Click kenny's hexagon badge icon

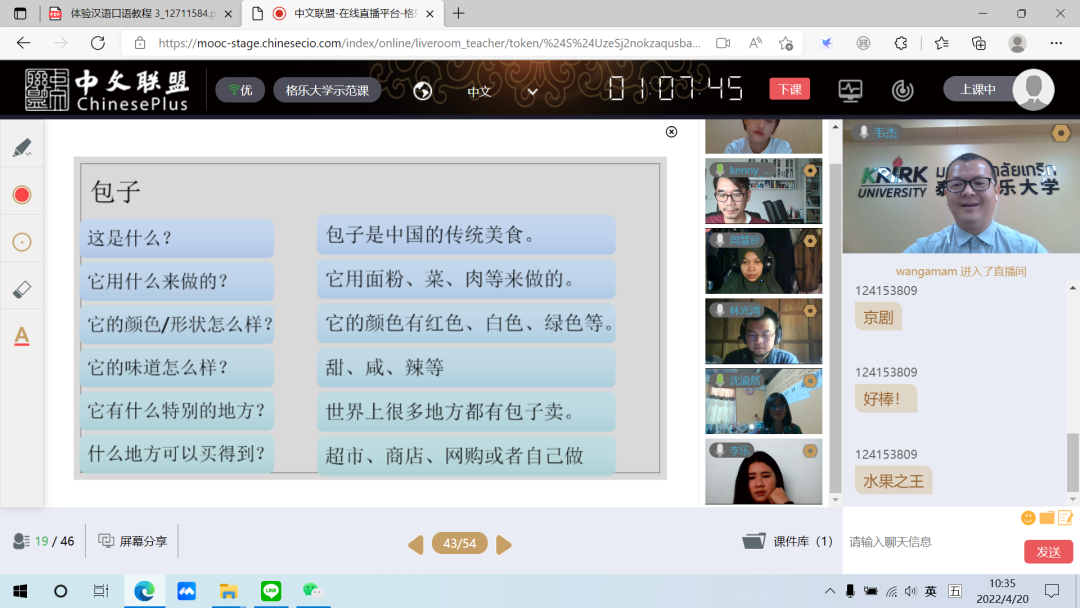pyautogui.click(x=810, y=170)
